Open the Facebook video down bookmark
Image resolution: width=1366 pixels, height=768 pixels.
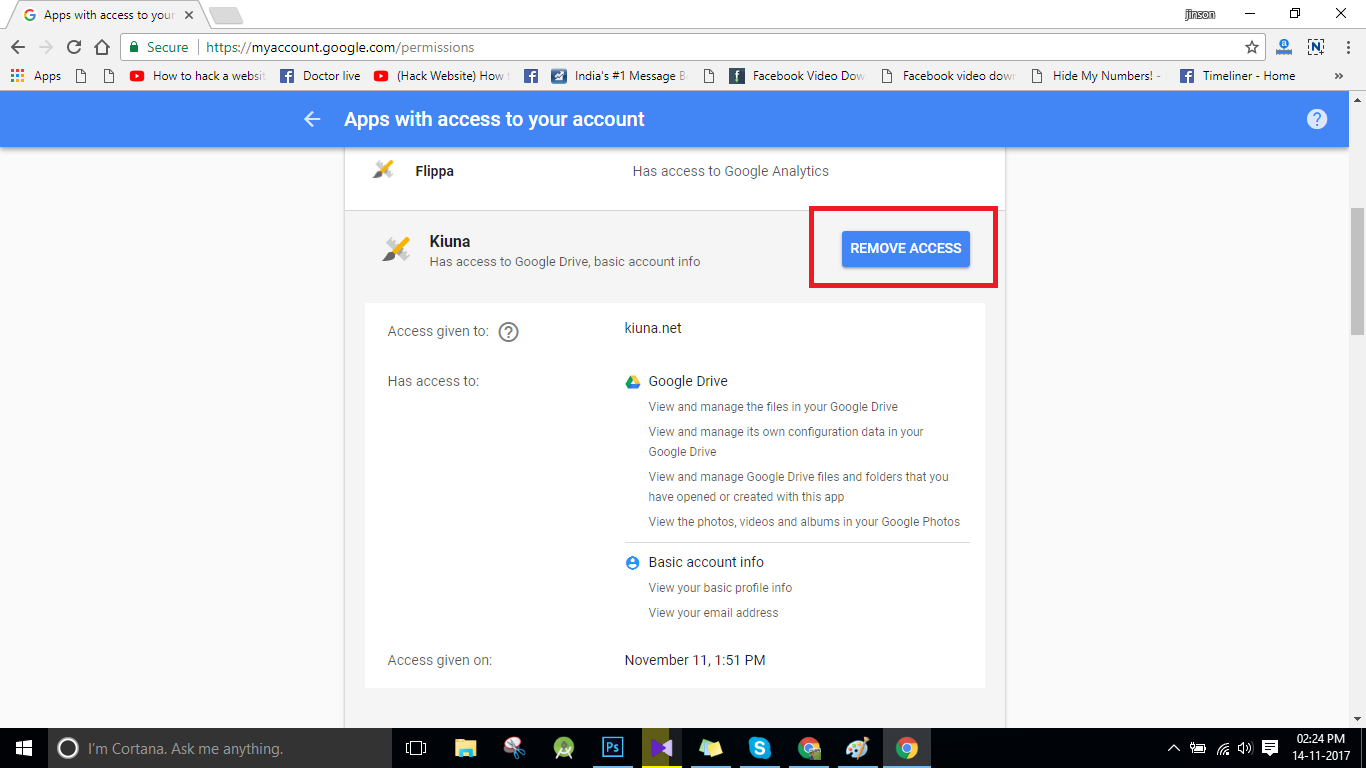coord(948,76)
